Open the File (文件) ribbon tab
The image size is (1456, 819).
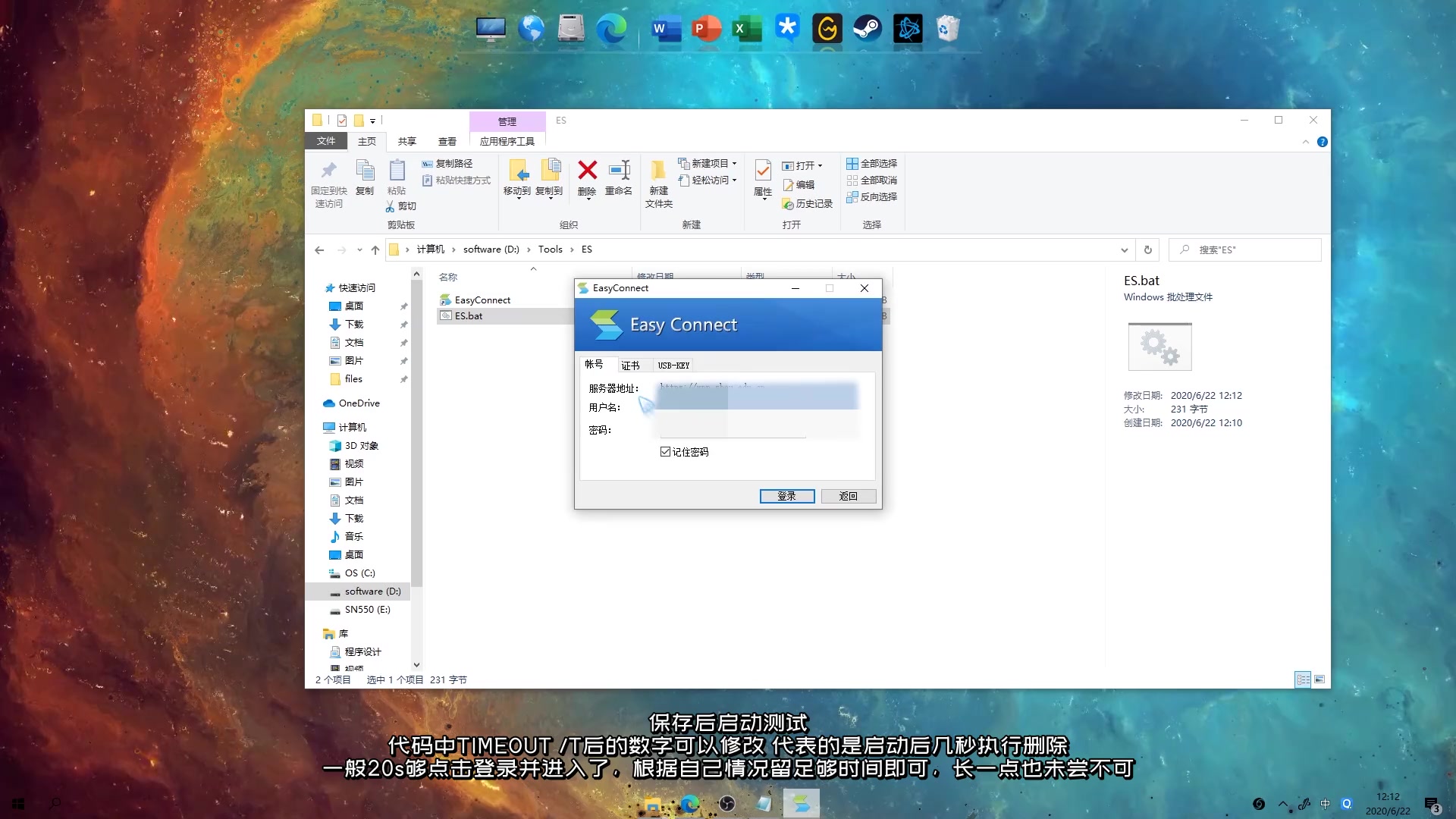(326, 141)
